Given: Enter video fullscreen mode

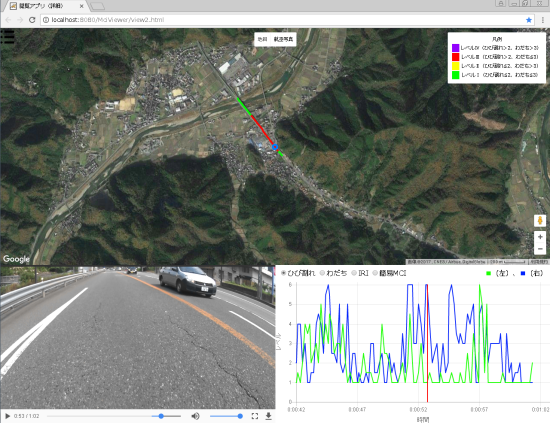Looking at the screenshot, I should pyautogui.click(x=255, y=416).
